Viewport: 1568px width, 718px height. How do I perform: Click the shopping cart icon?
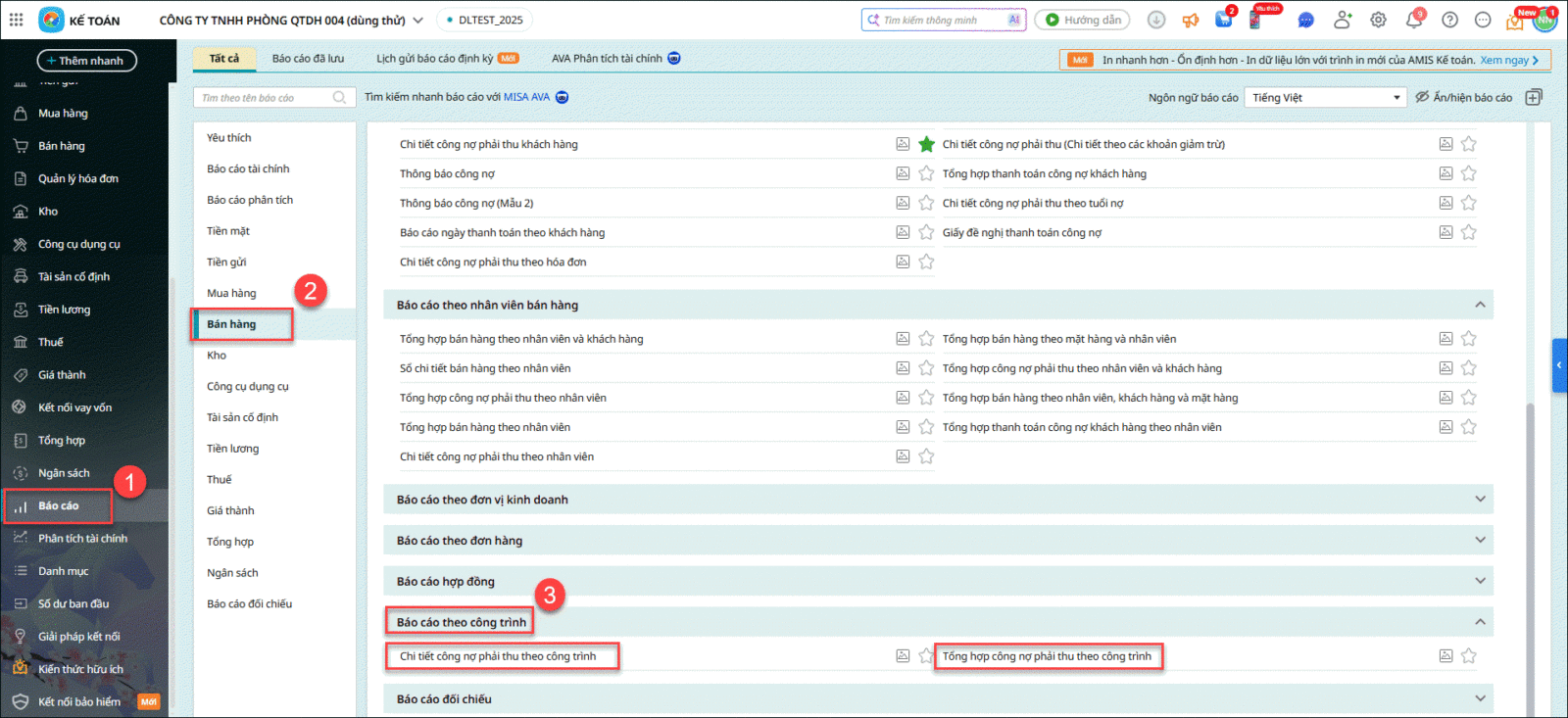point(1224,20)
